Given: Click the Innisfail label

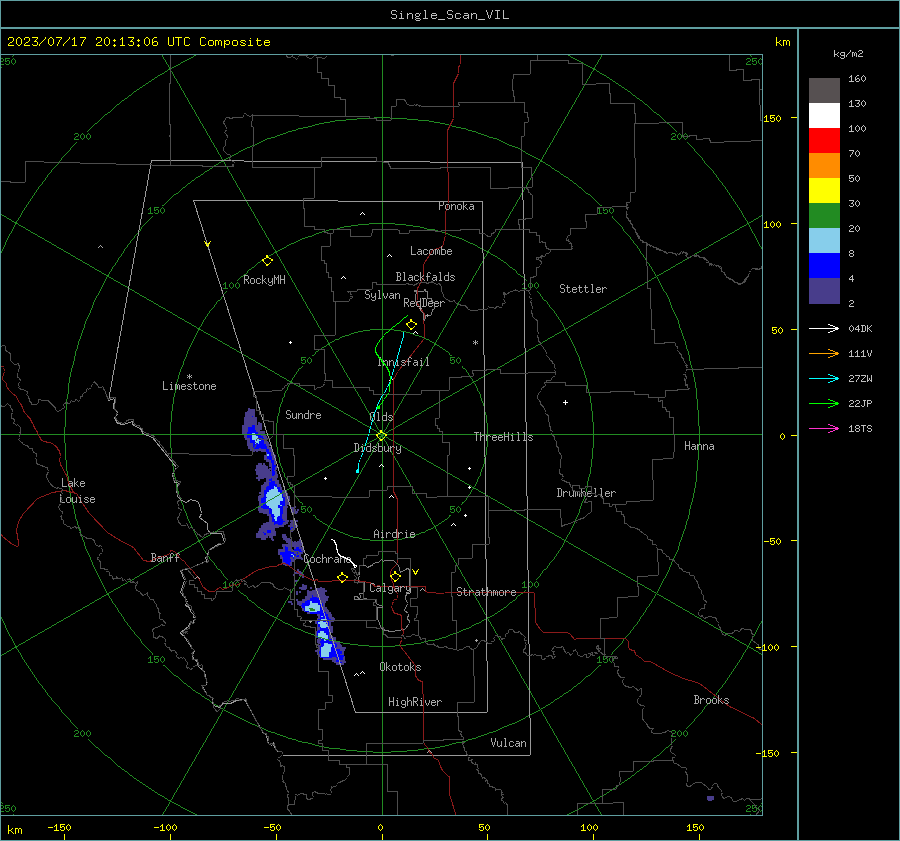Looking at the screenshot, I should coord(404,362).
